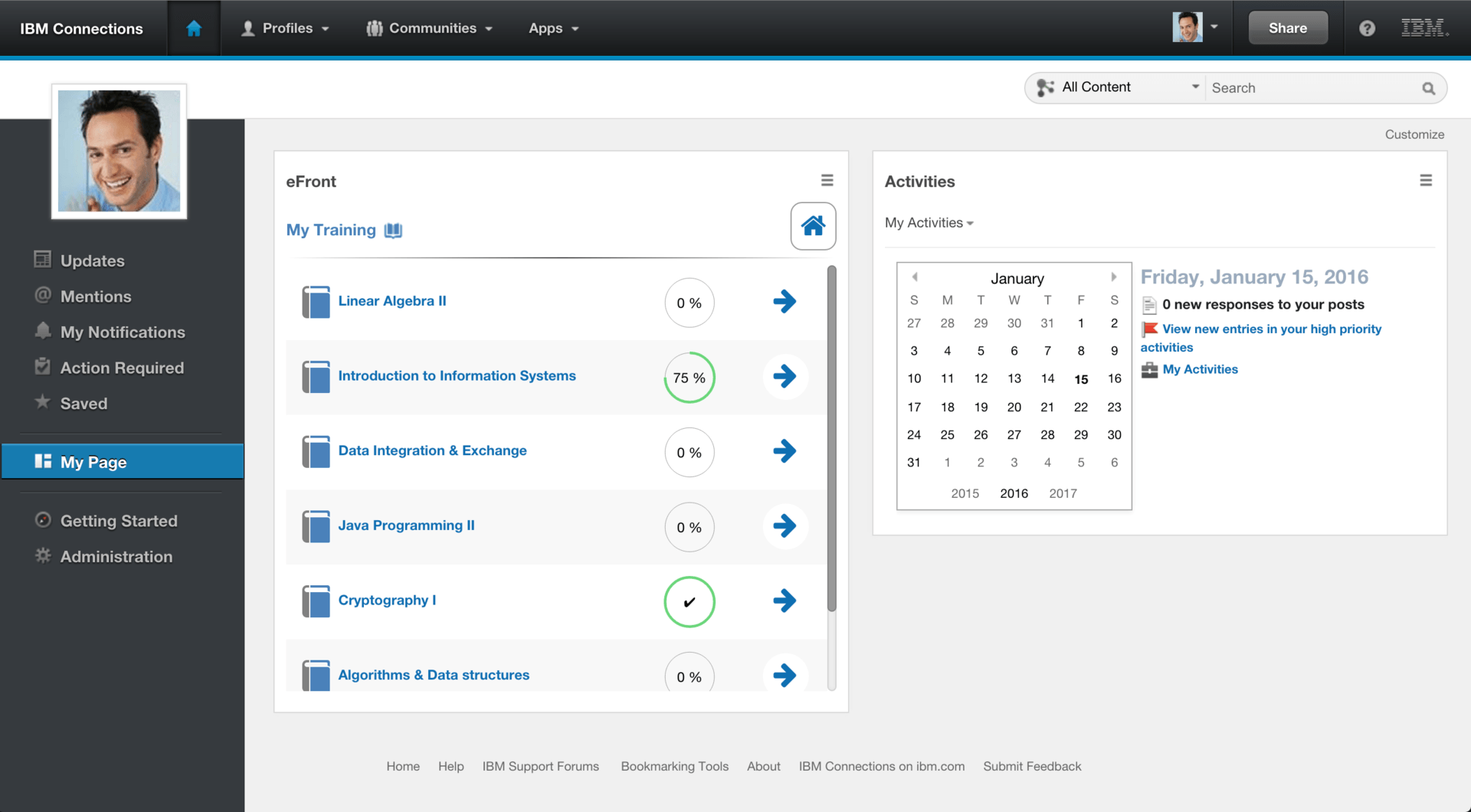Screen dimensions: 1471x812
Task: Open Saved in the sidebar
Action: (84, 404)
